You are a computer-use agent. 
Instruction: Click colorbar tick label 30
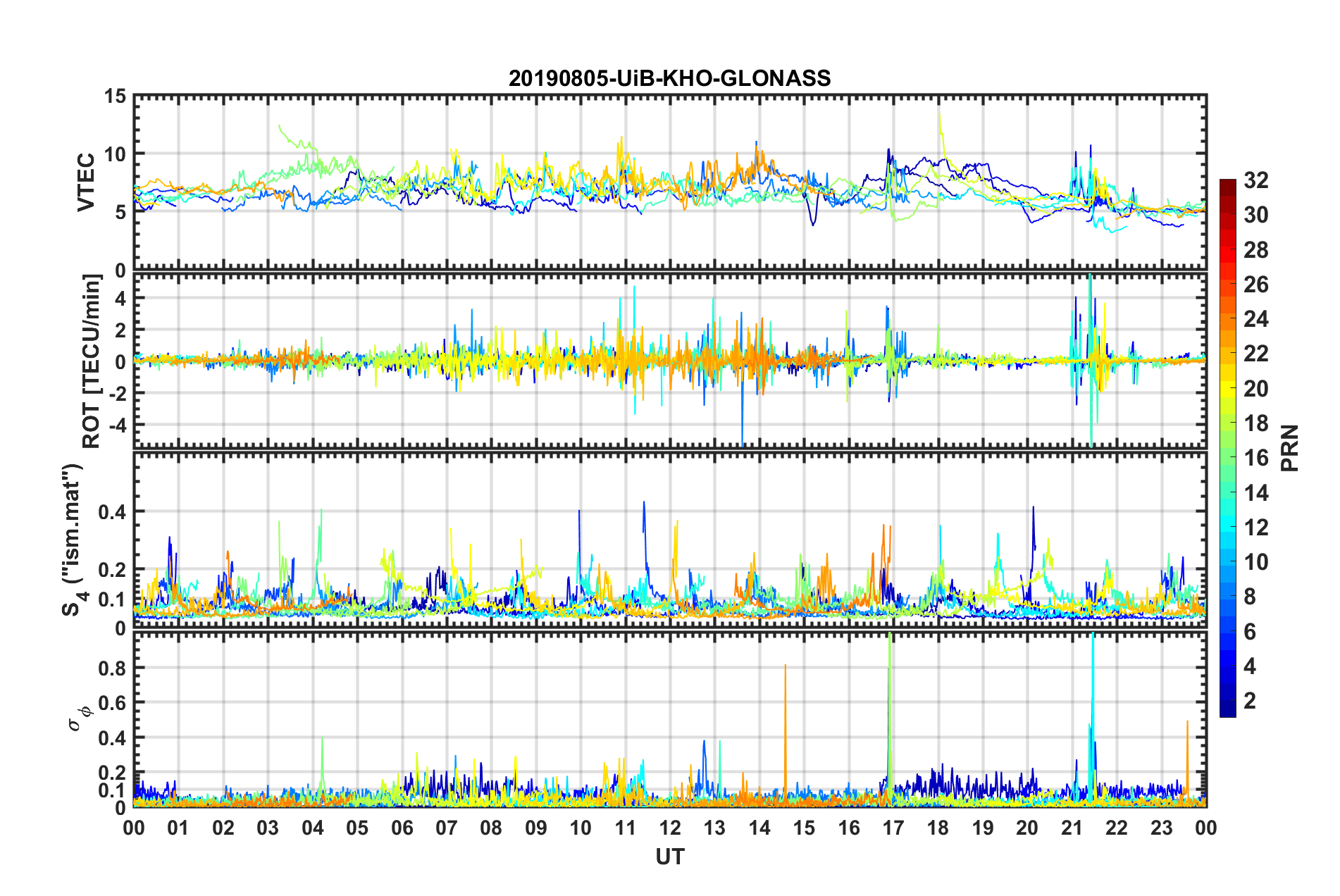click(1255, 215)
